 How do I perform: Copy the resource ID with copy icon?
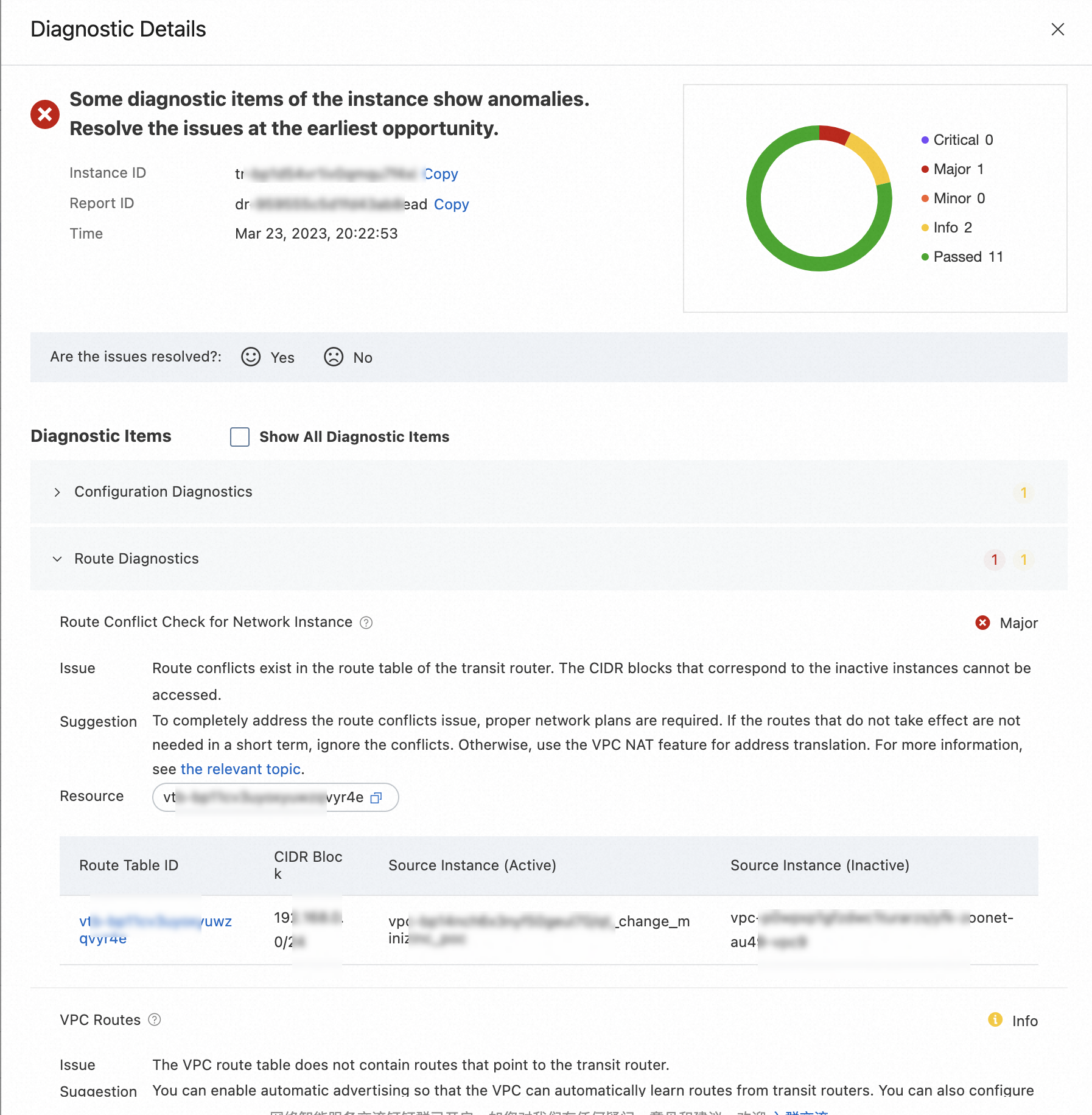376,798
